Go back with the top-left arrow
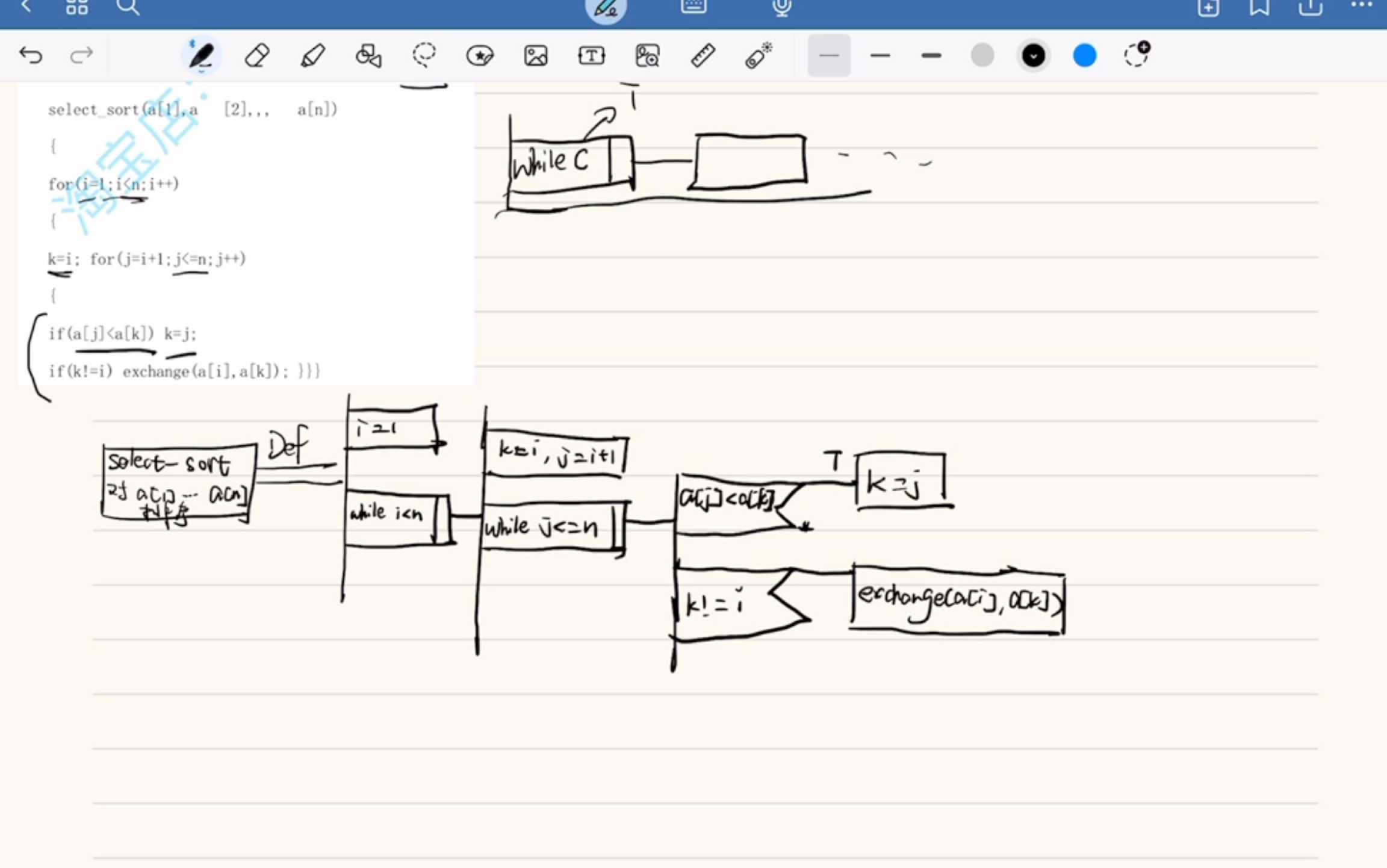The height and width of the screenshot is (868, 1387). (x=26, y=6)
